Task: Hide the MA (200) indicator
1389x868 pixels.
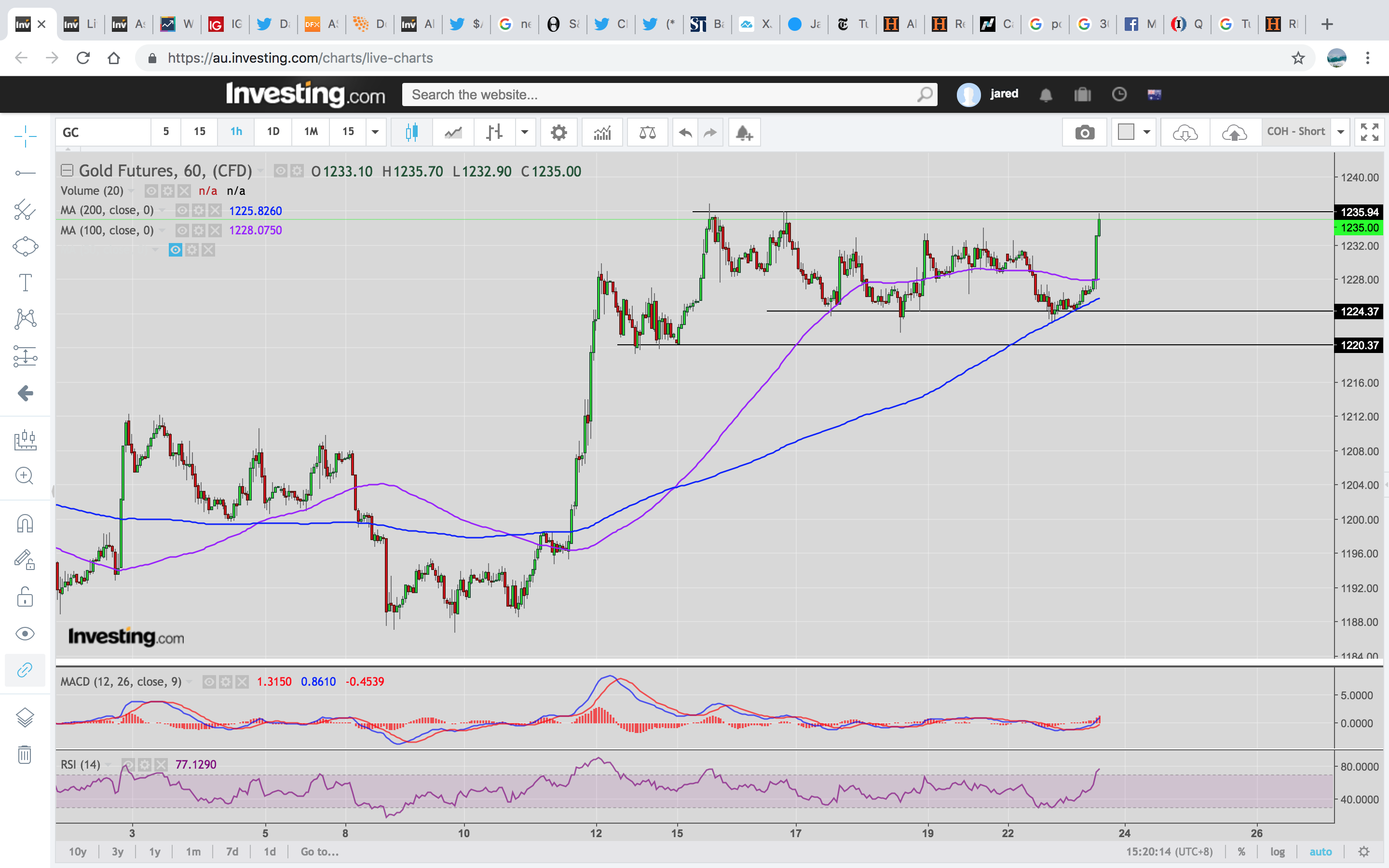Action: 182,211
